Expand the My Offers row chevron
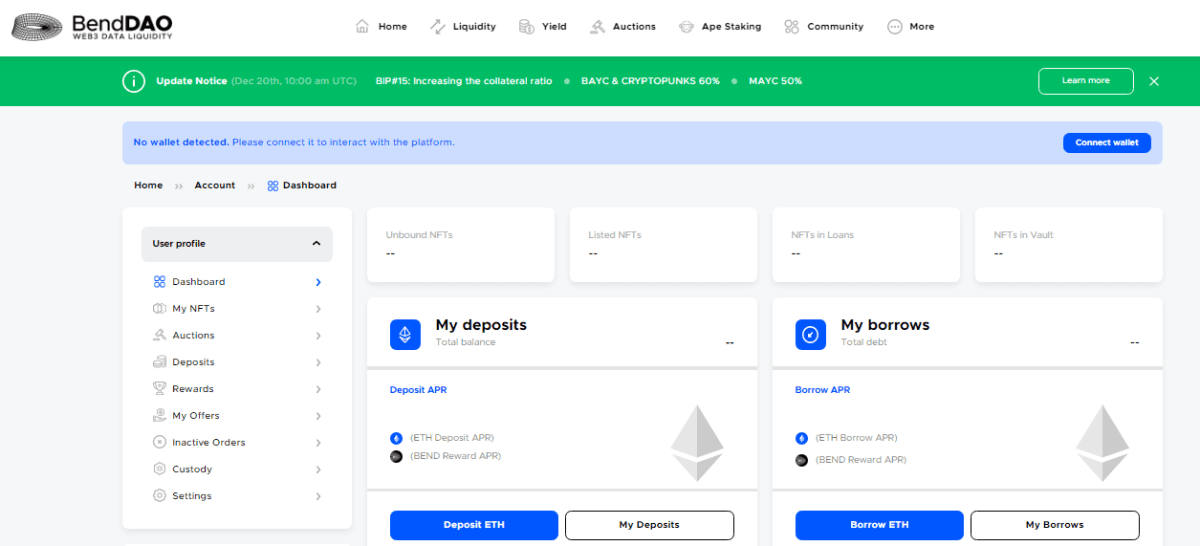1200x546 pixels. tap(318, 416)
